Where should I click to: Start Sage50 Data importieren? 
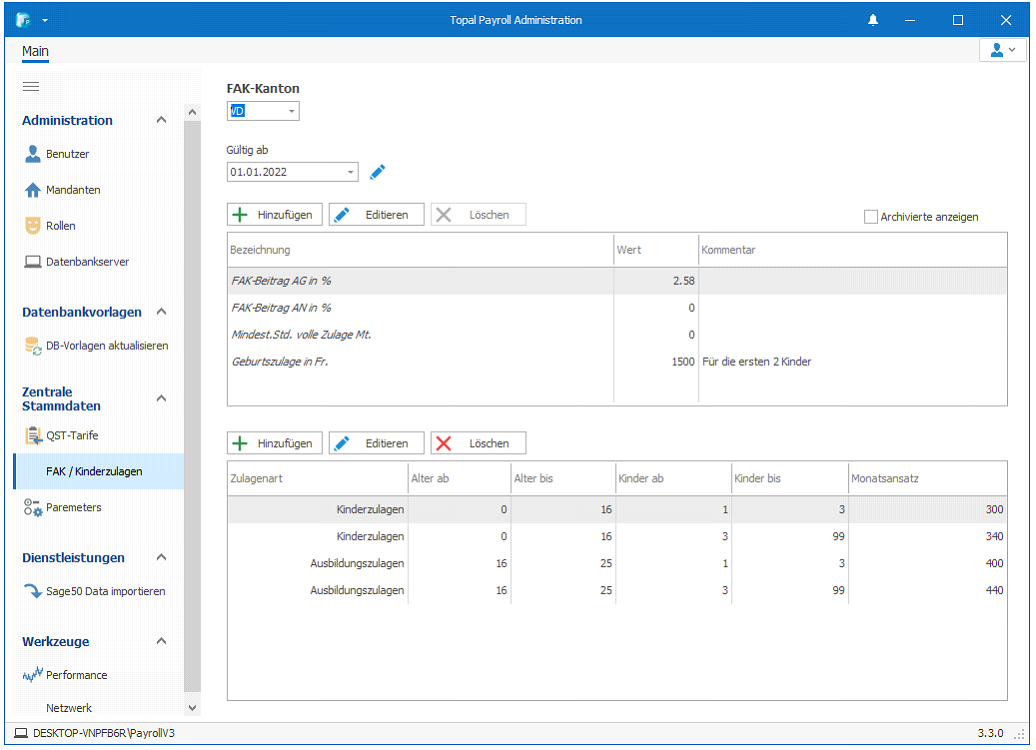pyautogui.click(x=105, y=591)
